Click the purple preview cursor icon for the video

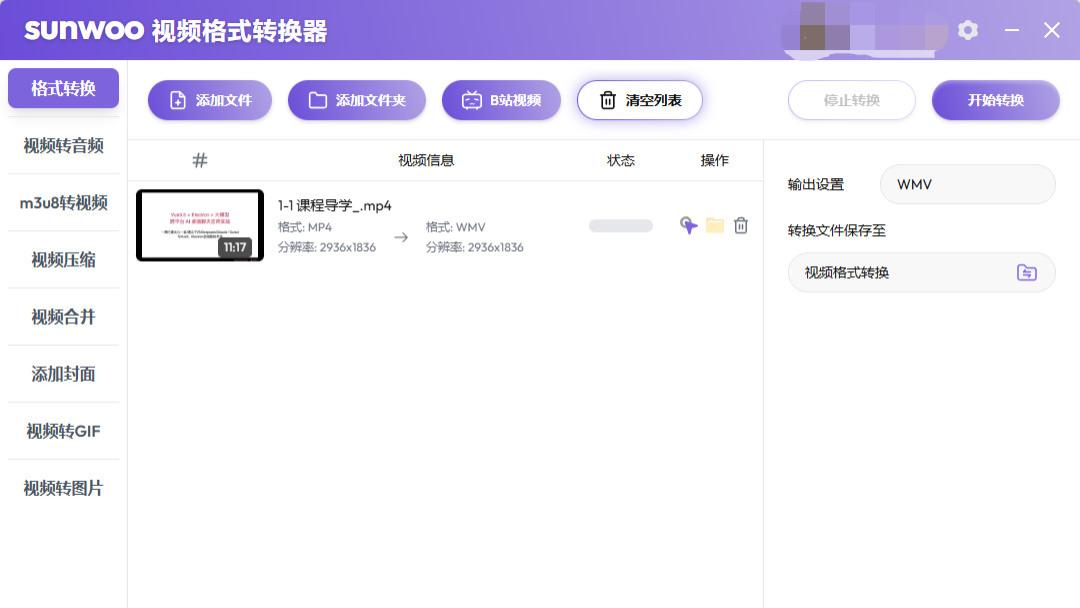click(688, 226)
